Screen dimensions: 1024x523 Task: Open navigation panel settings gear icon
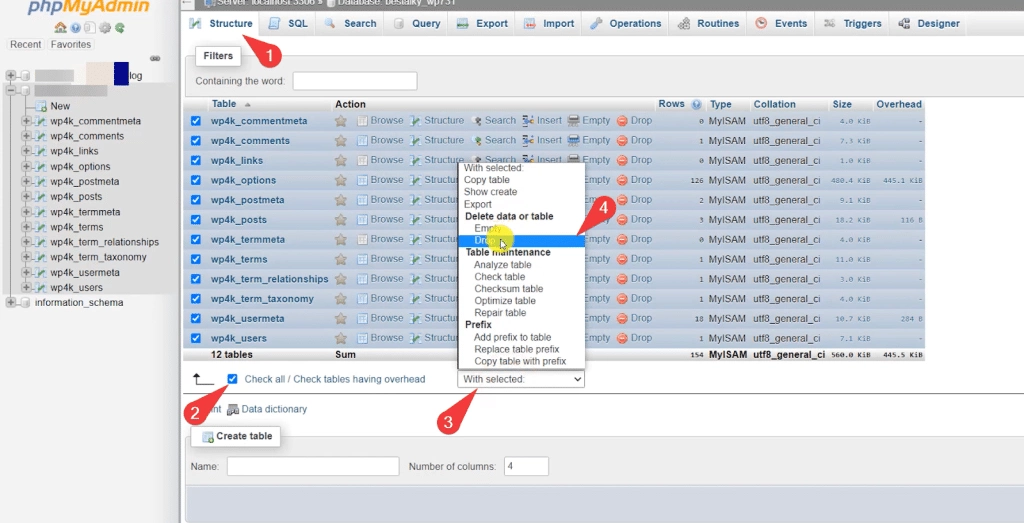(x=104, y=28)
